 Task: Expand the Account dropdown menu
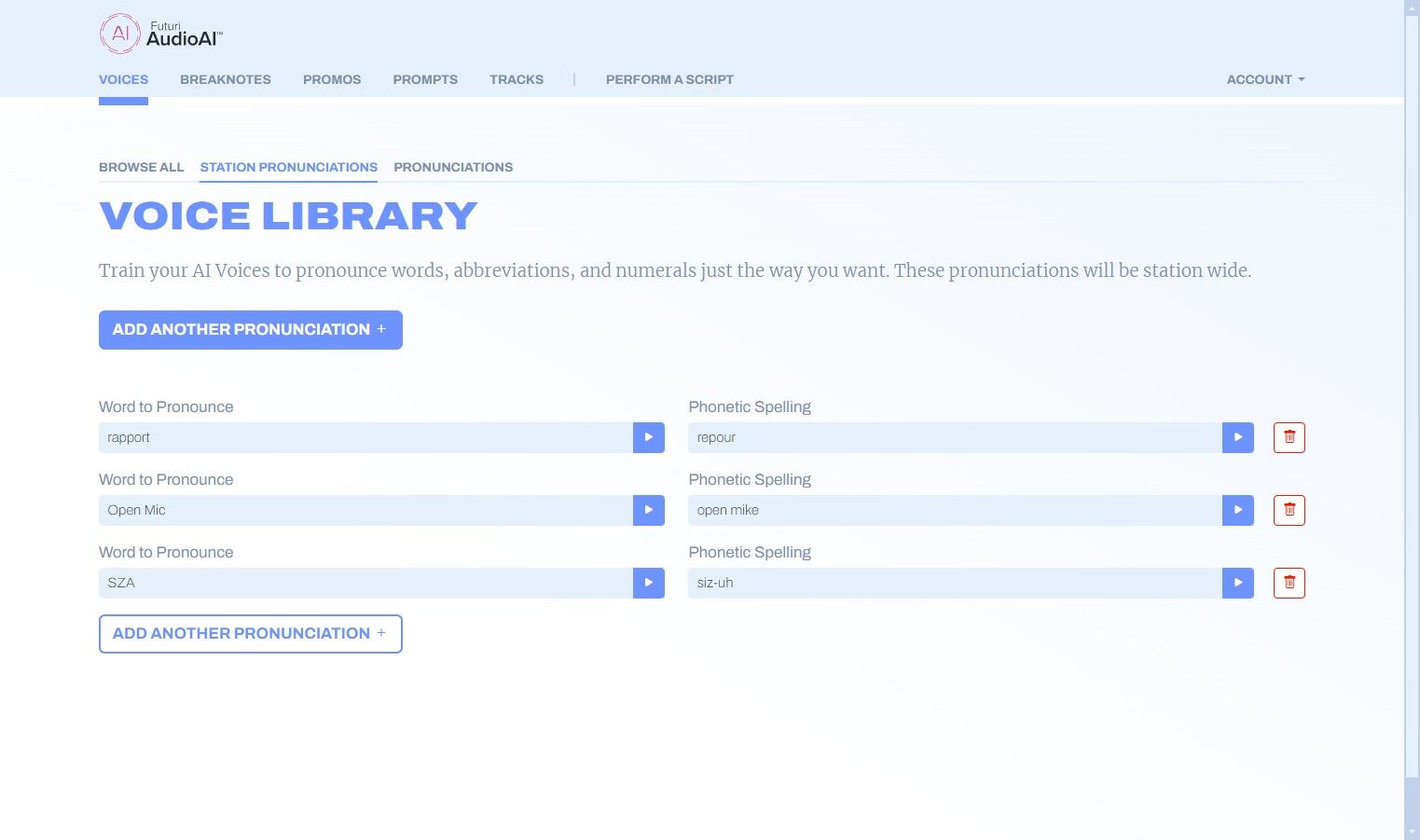click(x=1264, y=79)
